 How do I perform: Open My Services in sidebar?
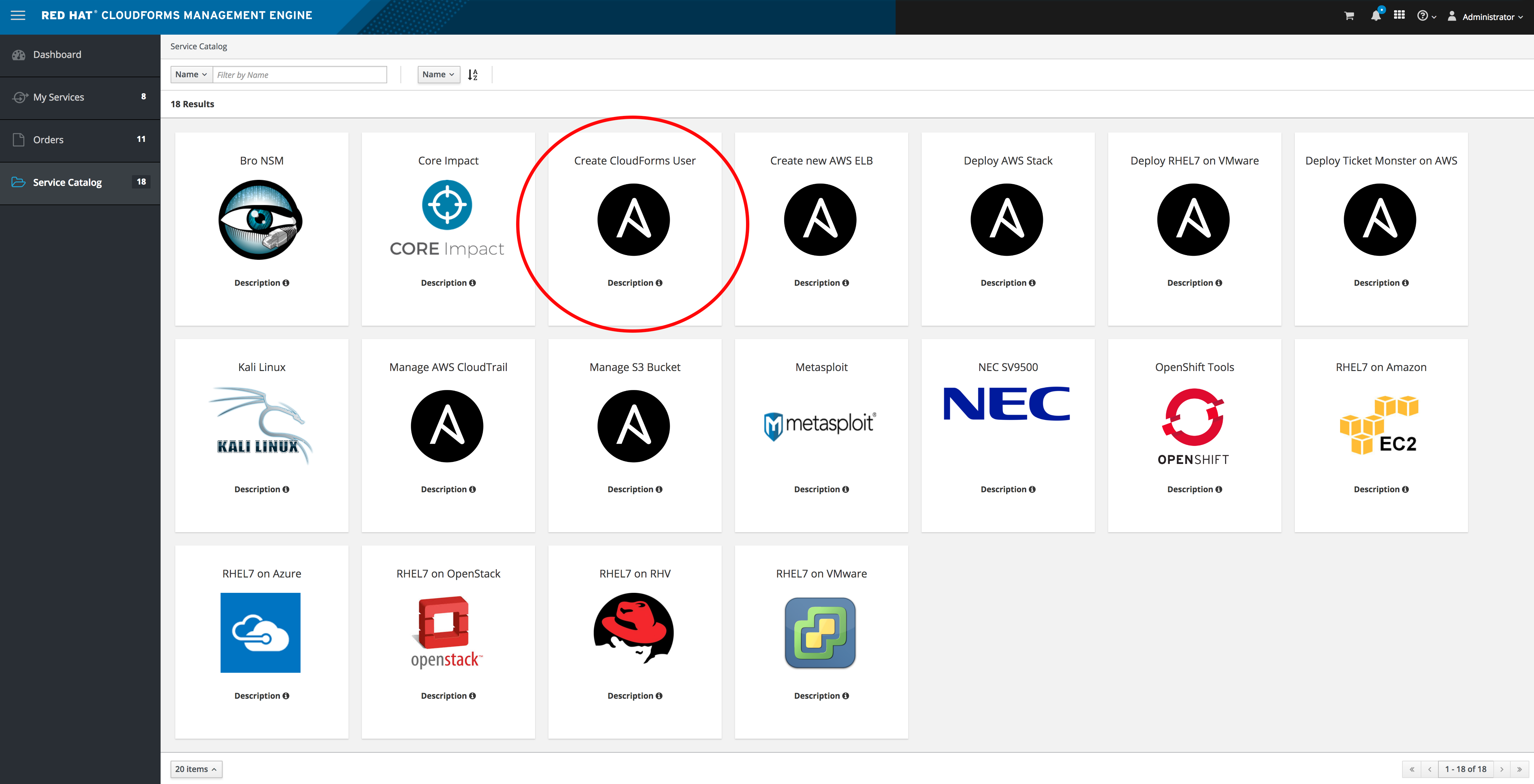(80, 97)
